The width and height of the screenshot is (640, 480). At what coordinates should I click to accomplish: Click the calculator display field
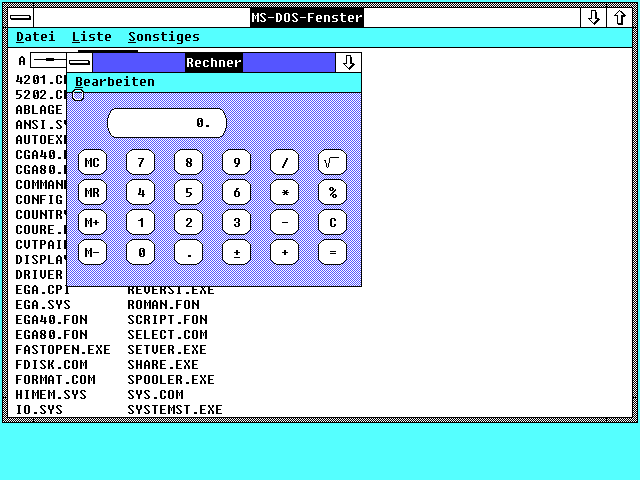click(x=167, y=123)
